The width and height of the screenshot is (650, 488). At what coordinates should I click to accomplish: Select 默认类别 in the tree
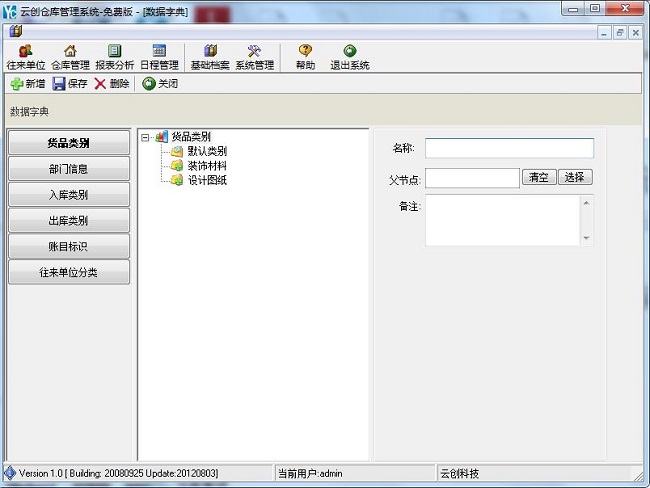[x=207, y=151]
